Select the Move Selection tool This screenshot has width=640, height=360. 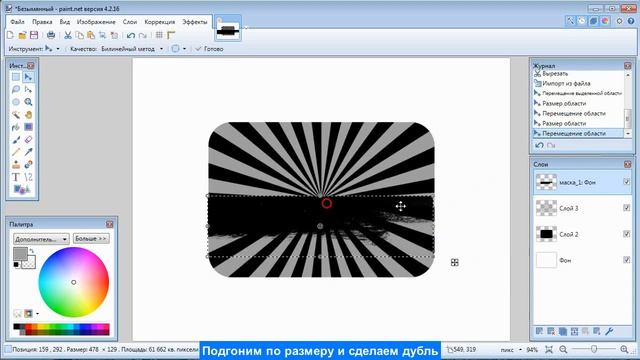click(28, 89)
